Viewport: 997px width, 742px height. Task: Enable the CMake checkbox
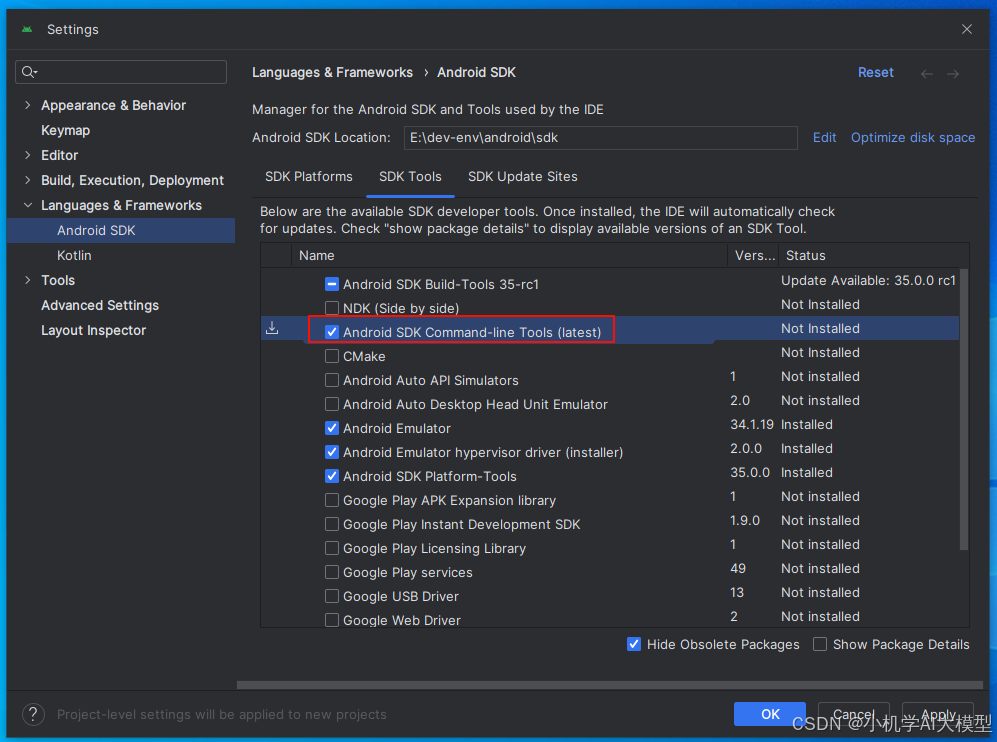pos(332,356)
